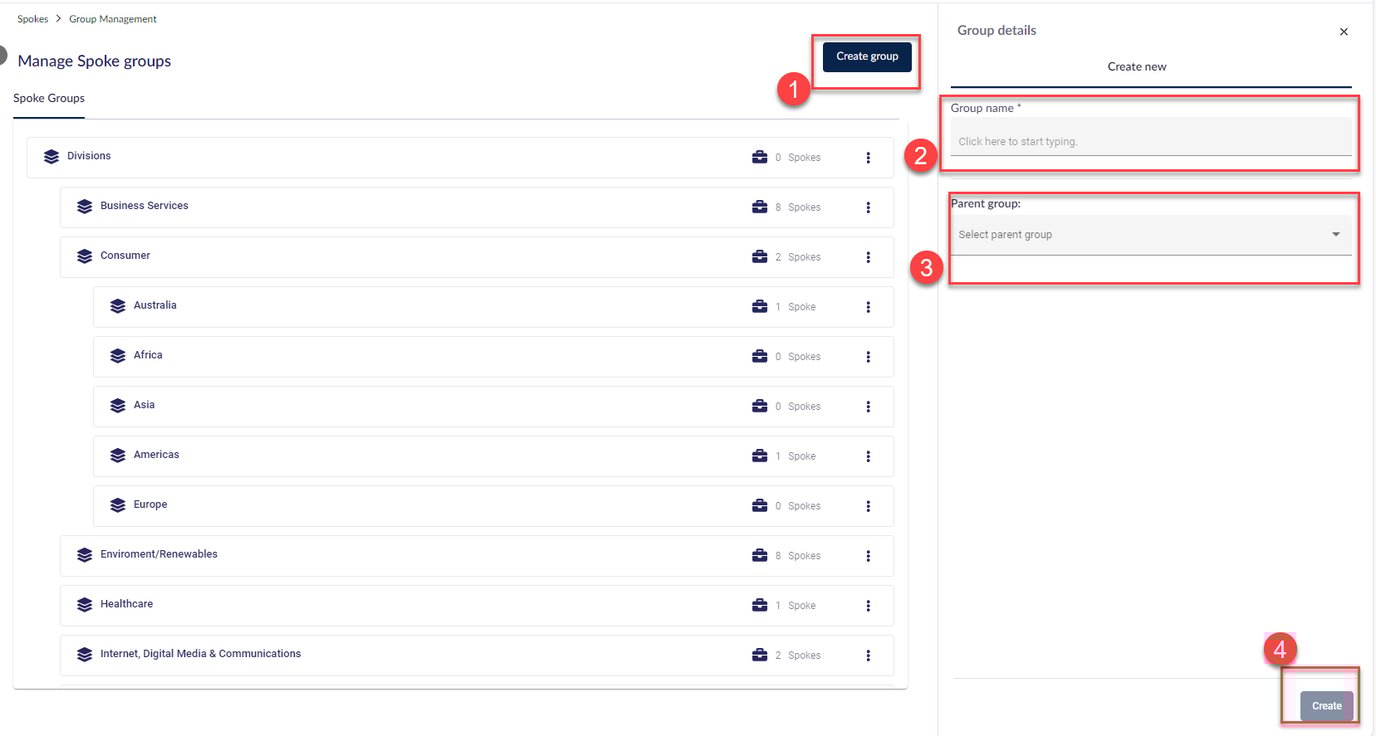Viewport: 1376px width, 736px height.
Task: Close the Group details panel
Action: [x=1344, y=31]
